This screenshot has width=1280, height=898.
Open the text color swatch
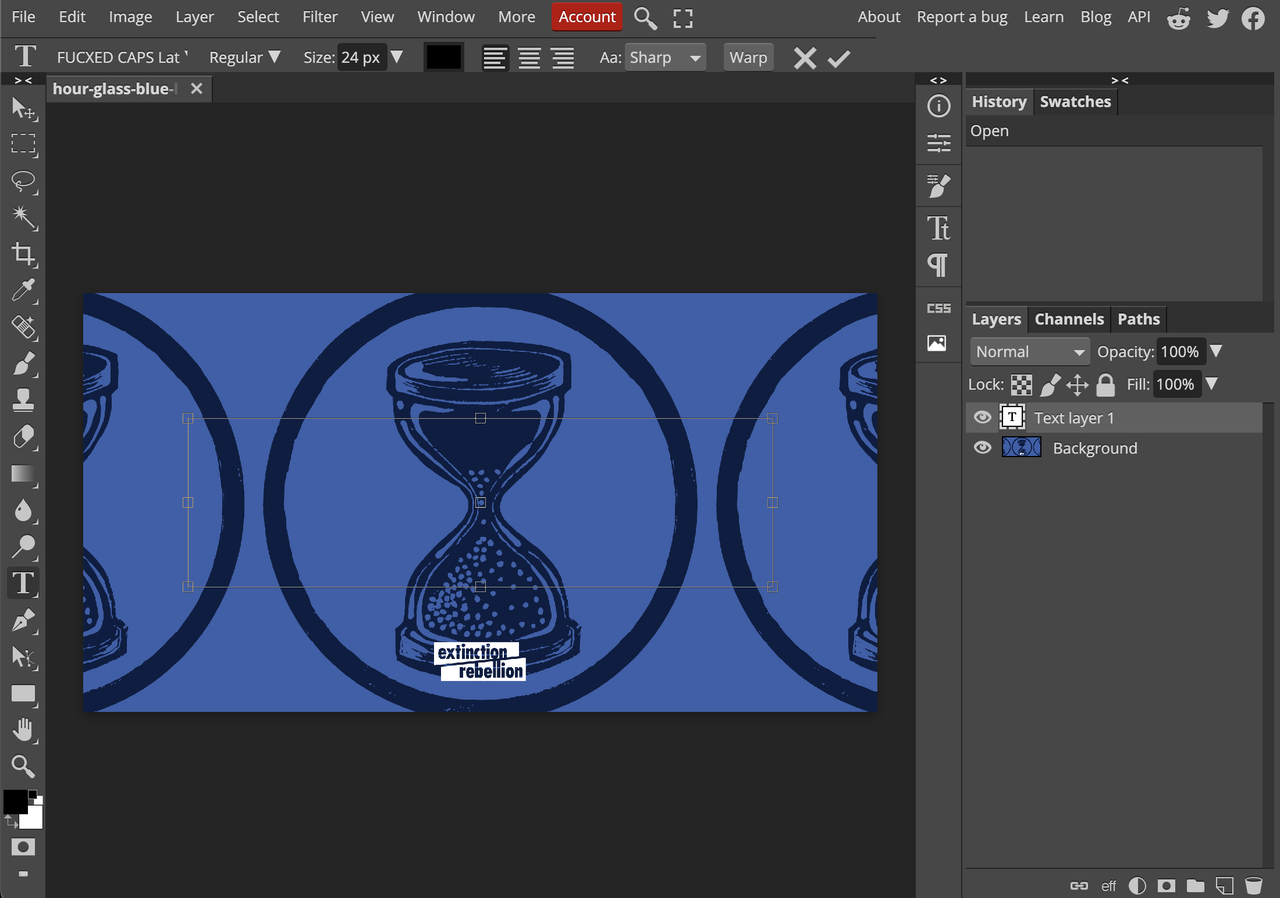tap(443, 58)
